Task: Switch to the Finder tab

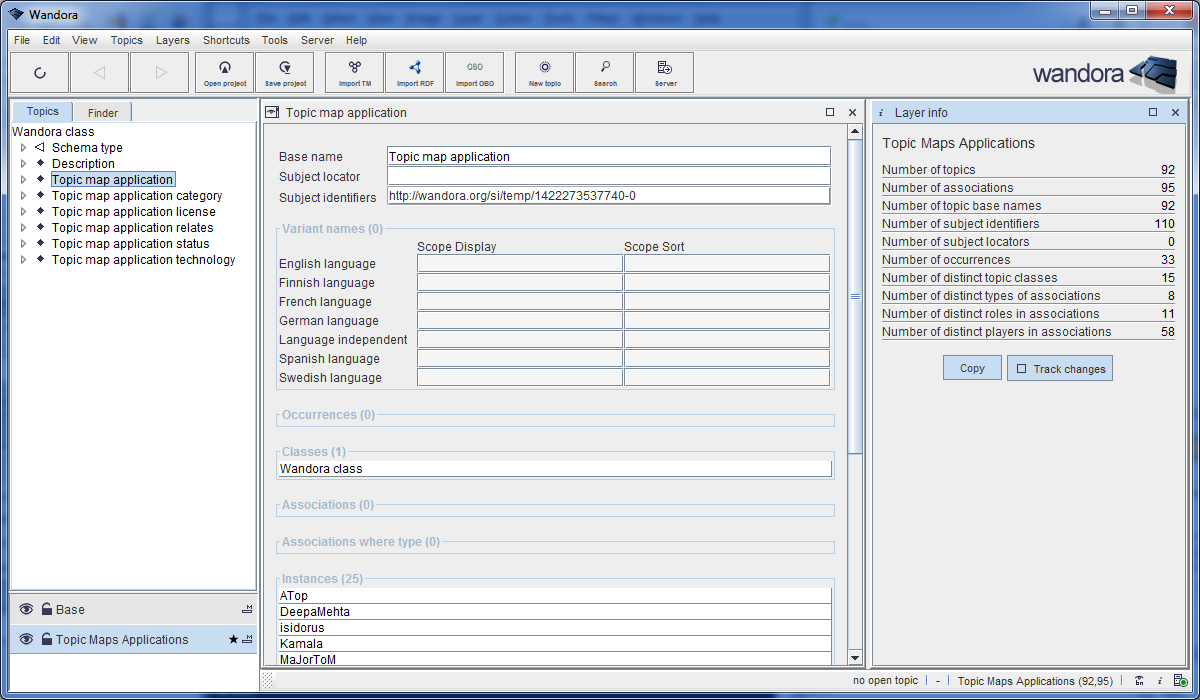Action: click(x=101, y=111)
